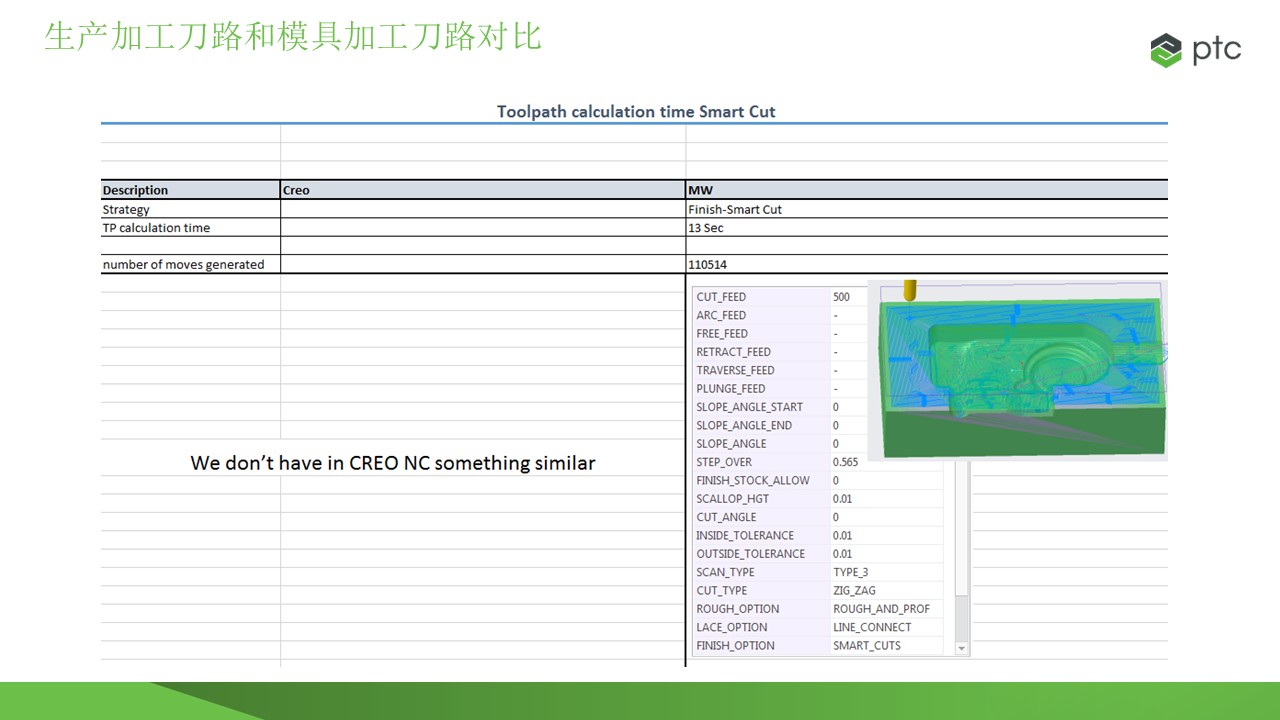Viewport: 1280px width, 720px height.
Task: Click the STEP_OVER value 0.565
Action: pos(846,462)
